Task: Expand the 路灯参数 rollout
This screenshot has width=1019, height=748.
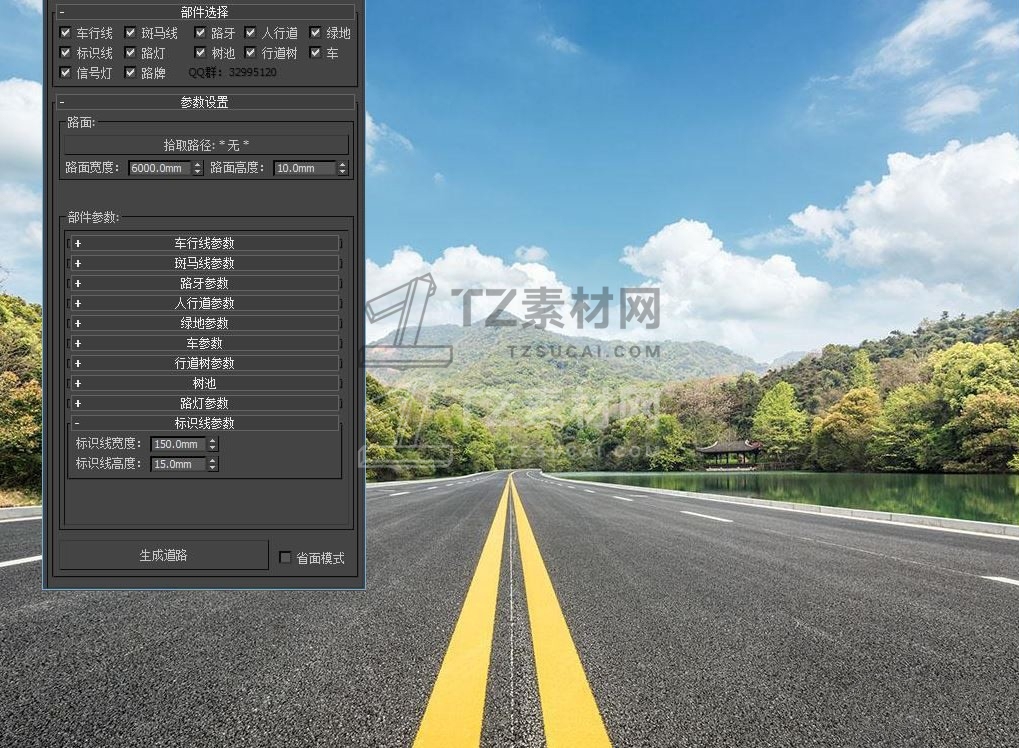Action: click(204, 403)
